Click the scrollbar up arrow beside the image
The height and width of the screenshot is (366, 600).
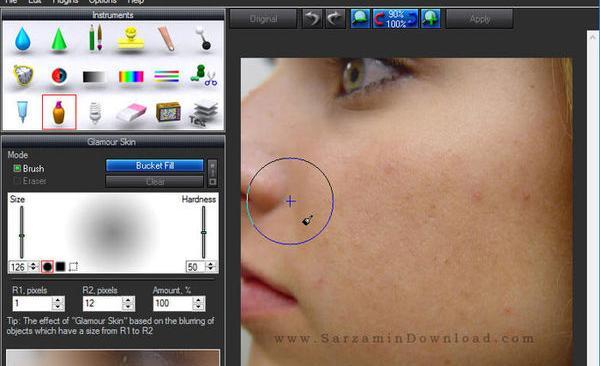coord(593,37)
